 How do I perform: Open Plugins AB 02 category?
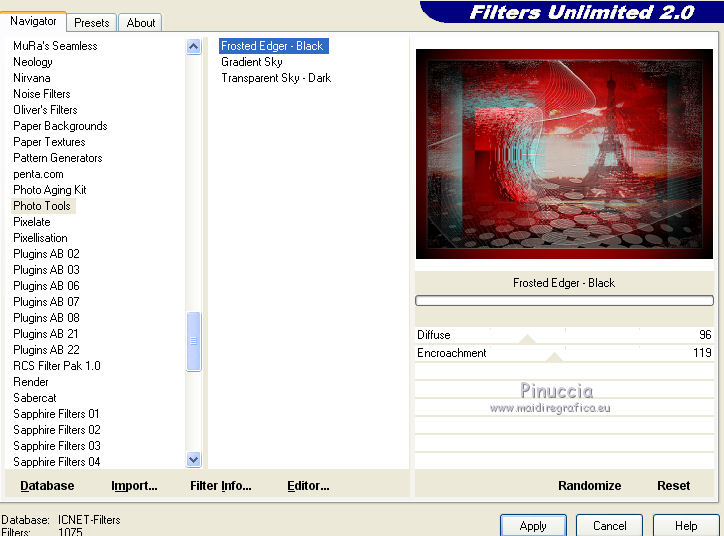(46, 254)
